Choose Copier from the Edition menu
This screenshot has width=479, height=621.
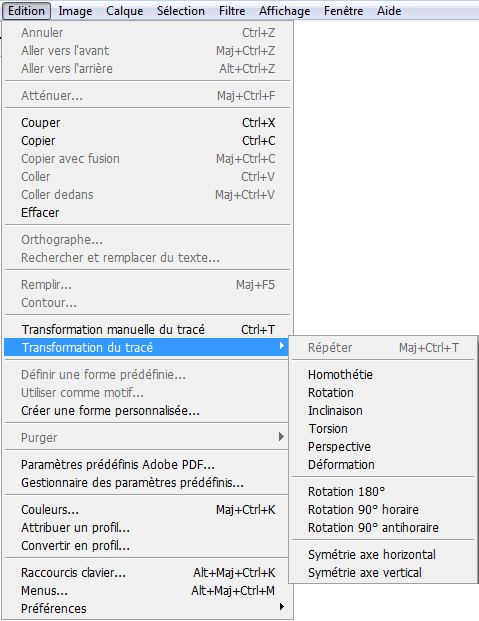coord(147,141)
